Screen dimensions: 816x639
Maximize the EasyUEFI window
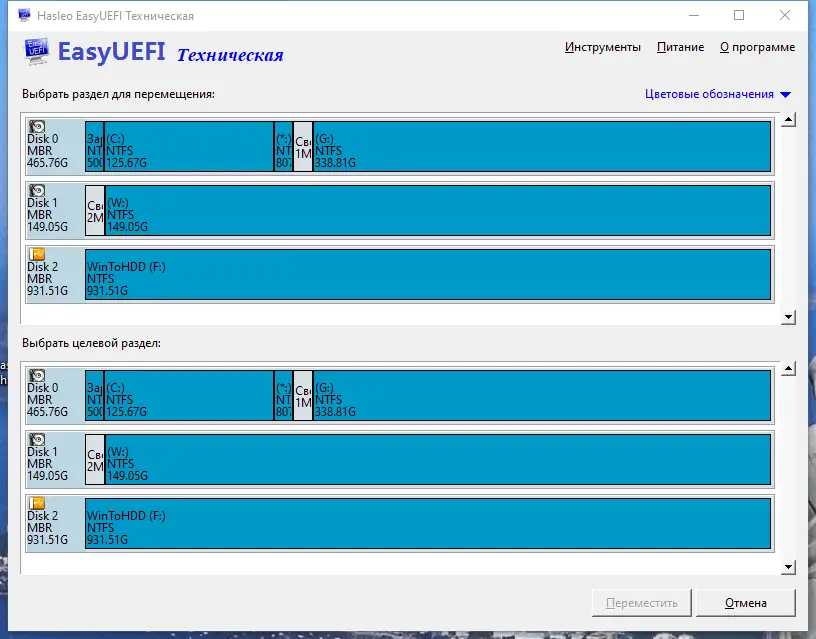pyautogui.click(x=739, y=16)
